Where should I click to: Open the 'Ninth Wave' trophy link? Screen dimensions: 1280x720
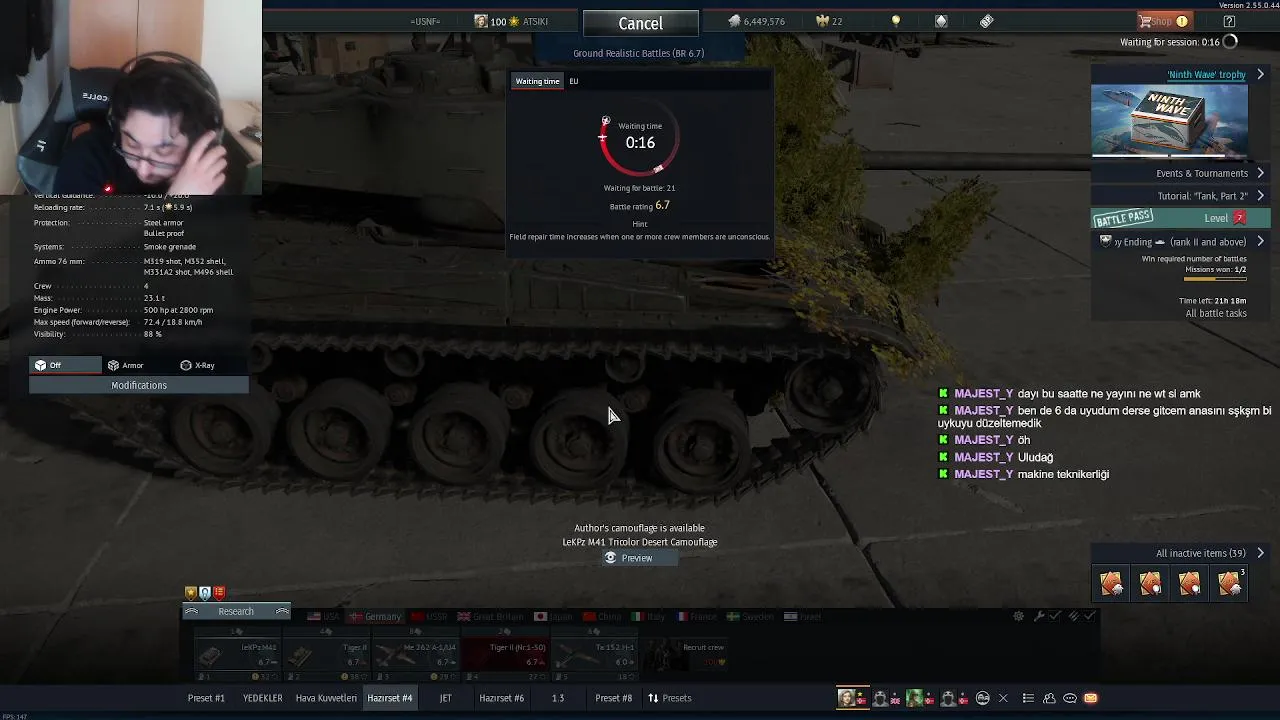pyautogui.click(x=1206, y=75)
